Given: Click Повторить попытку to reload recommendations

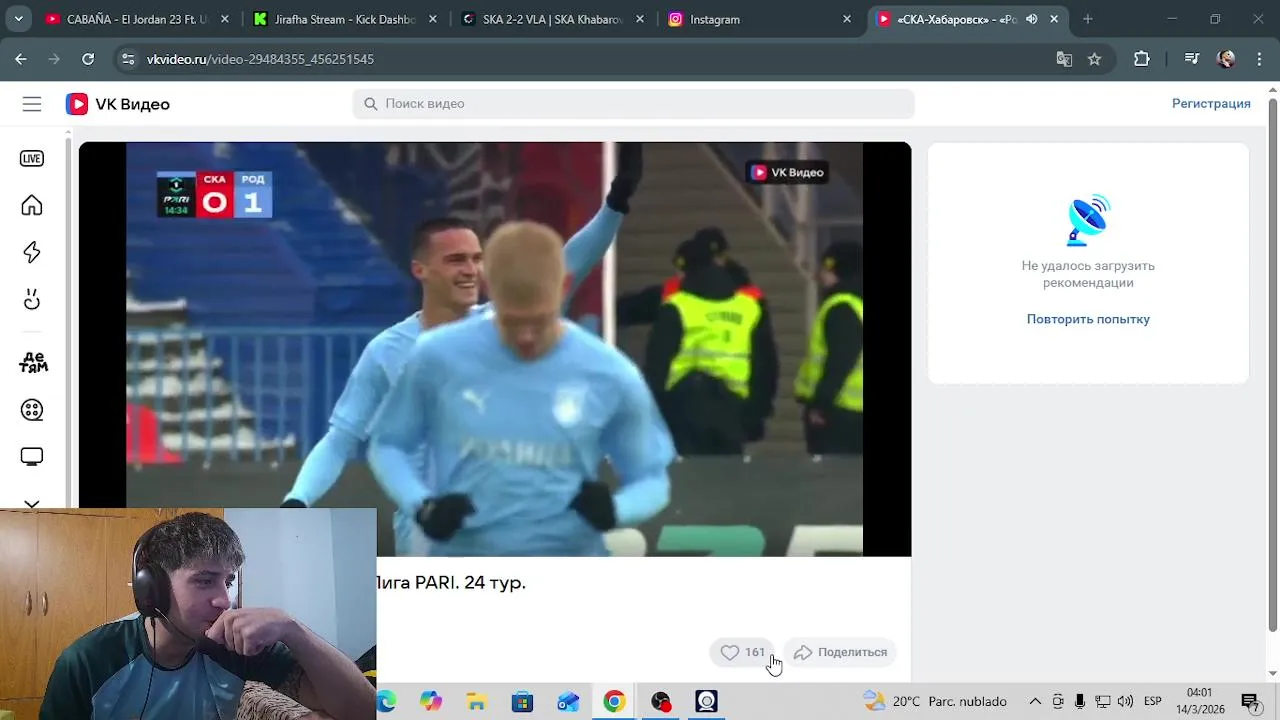Looking at the screenshot, I should point(1088,319).
